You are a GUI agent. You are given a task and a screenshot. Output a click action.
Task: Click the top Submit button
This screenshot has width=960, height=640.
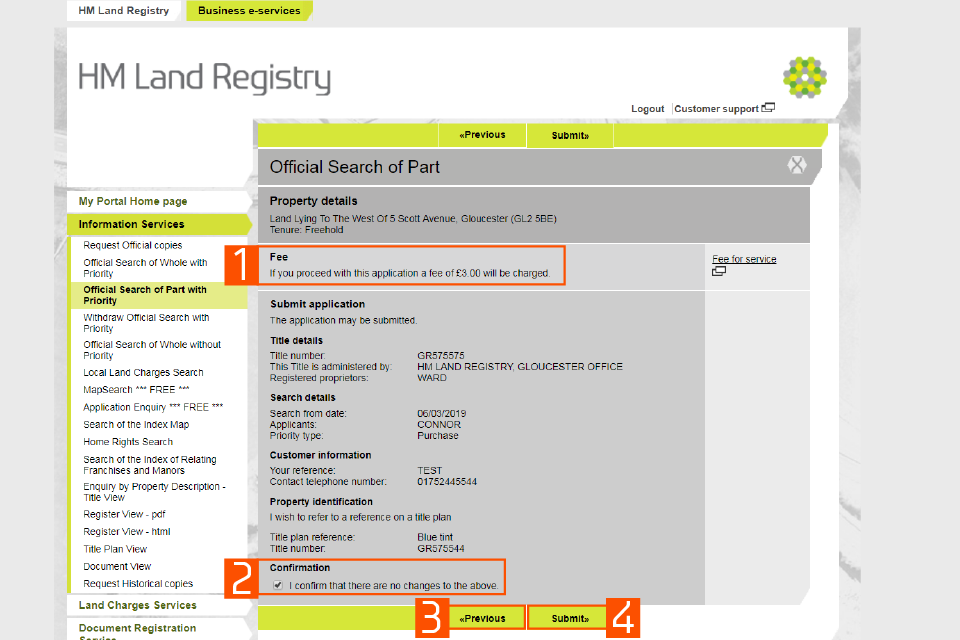click(569, 135)
